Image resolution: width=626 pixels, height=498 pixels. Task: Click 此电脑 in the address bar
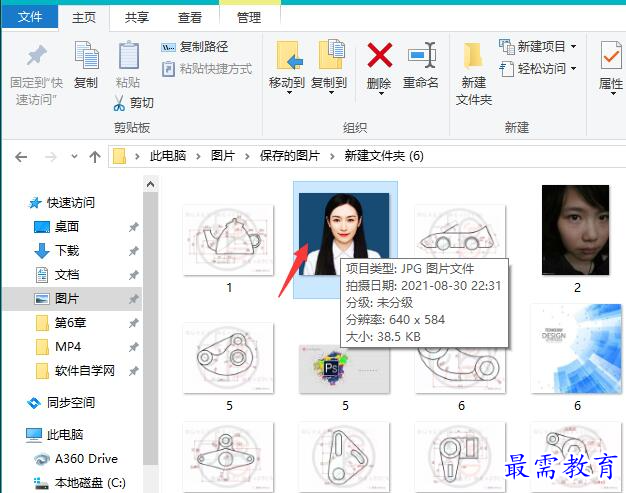tap(168, 156)
